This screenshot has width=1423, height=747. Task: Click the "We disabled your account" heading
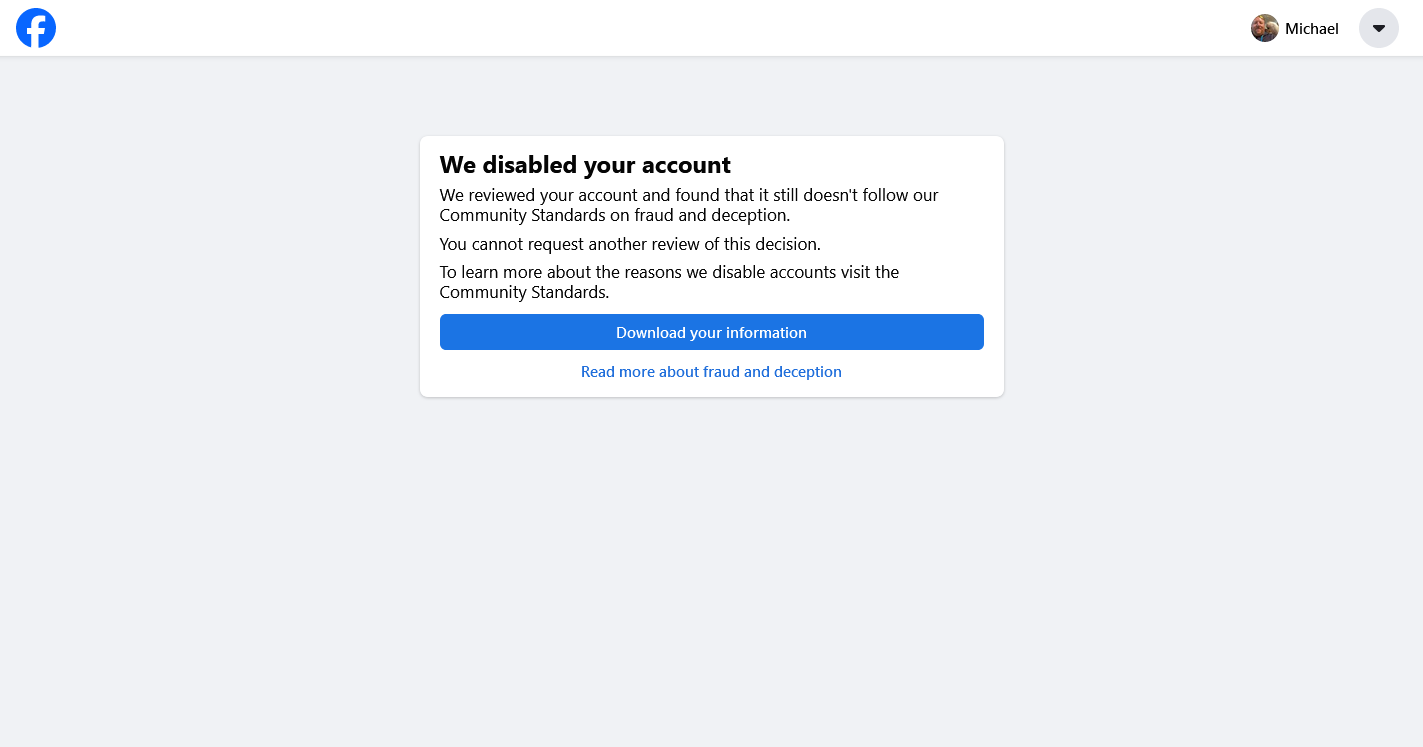[x=585, y=165]
